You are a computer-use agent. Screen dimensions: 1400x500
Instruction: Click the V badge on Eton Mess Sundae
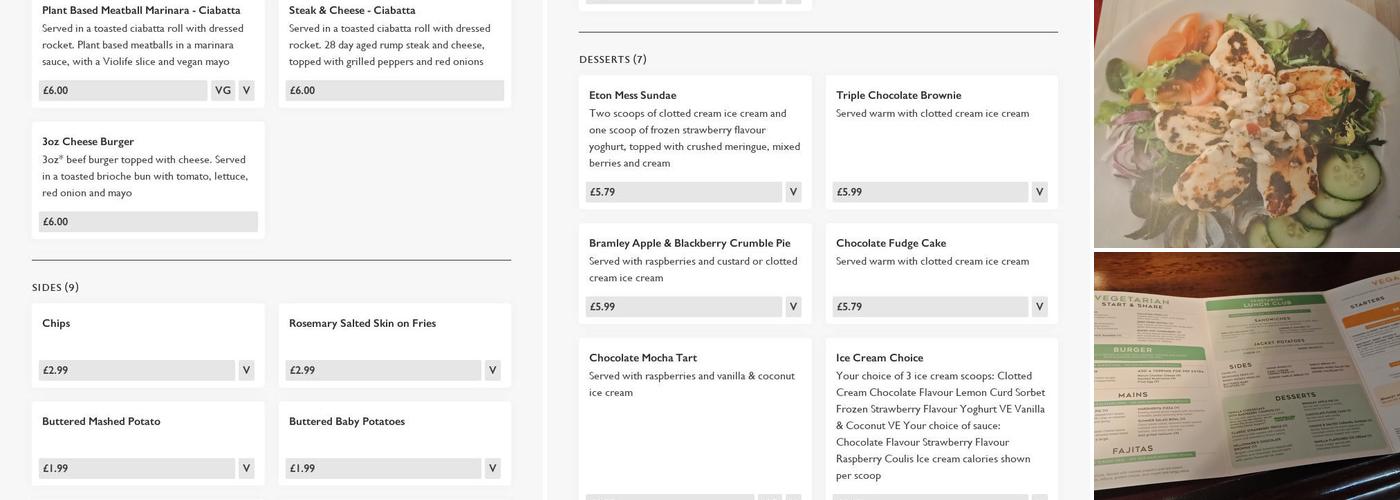pos(793,192)
